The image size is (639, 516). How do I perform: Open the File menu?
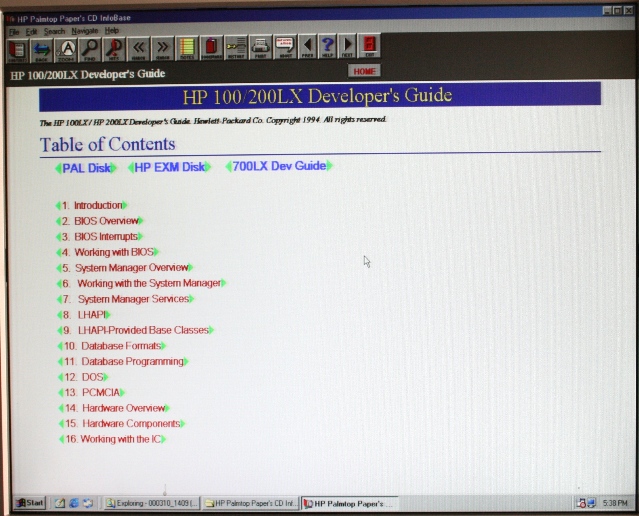tap(14, 32)
